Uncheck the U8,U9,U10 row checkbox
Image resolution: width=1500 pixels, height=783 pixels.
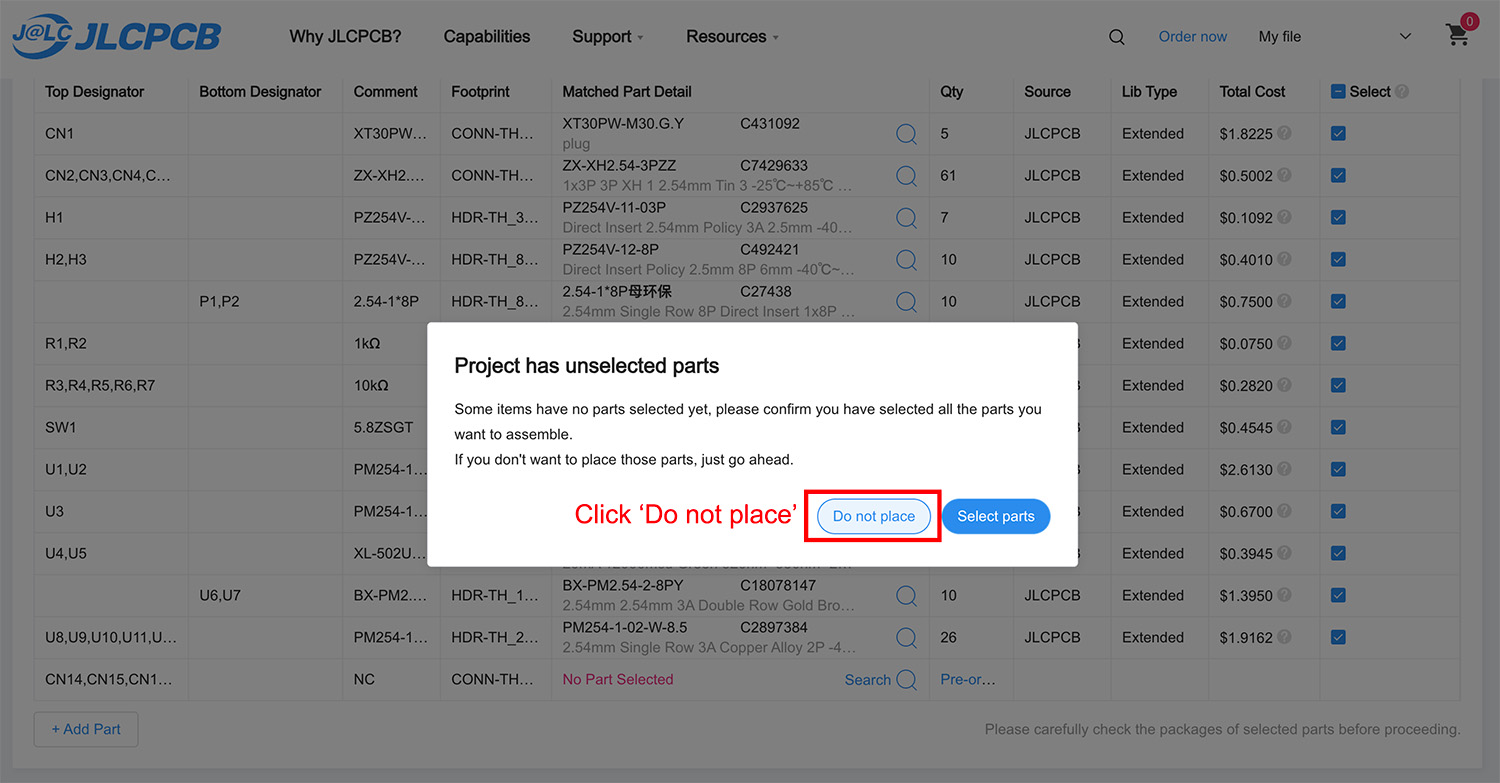click(x=1338, y=637)
